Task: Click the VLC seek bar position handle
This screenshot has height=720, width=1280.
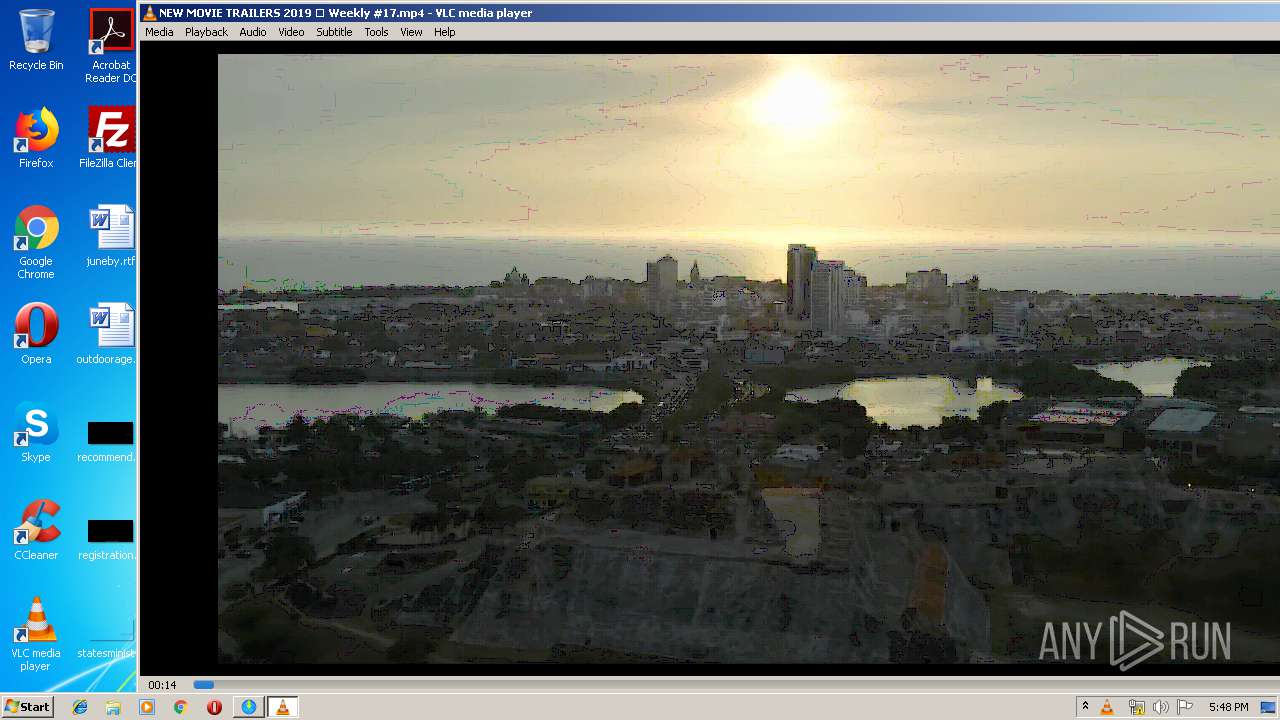Action: [204, 685]
